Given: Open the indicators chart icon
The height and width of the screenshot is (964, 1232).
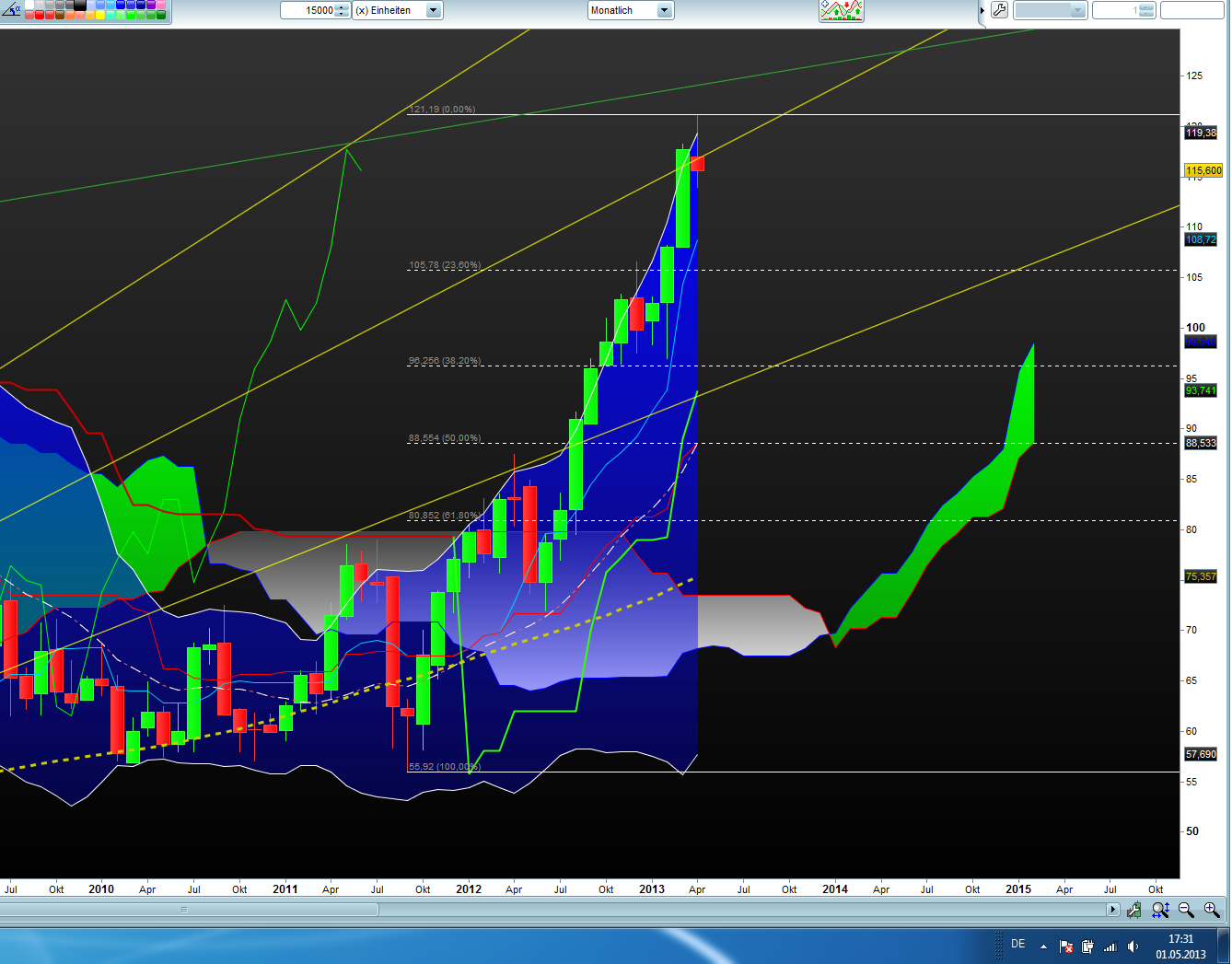Looking at the screenshot, I should (x=841, y=10).
